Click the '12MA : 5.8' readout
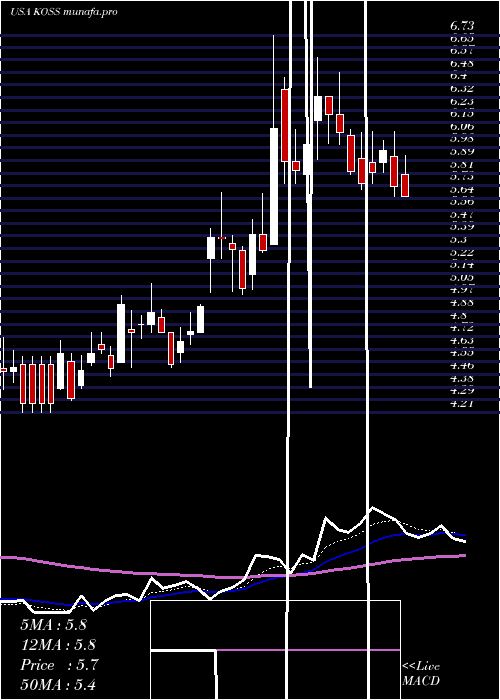Viewport: 500px width, 700px height. click(x=58, y=645)
